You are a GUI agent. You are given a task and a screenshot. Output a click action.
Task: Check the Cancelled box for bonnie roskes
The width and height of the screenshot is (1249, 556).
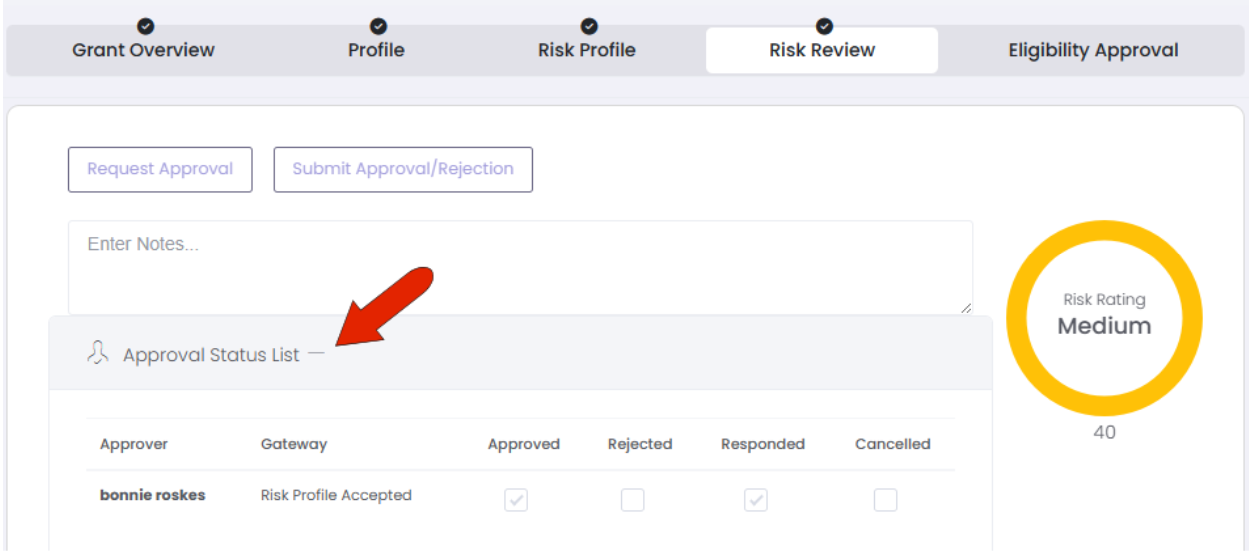(x=885, y=499)
